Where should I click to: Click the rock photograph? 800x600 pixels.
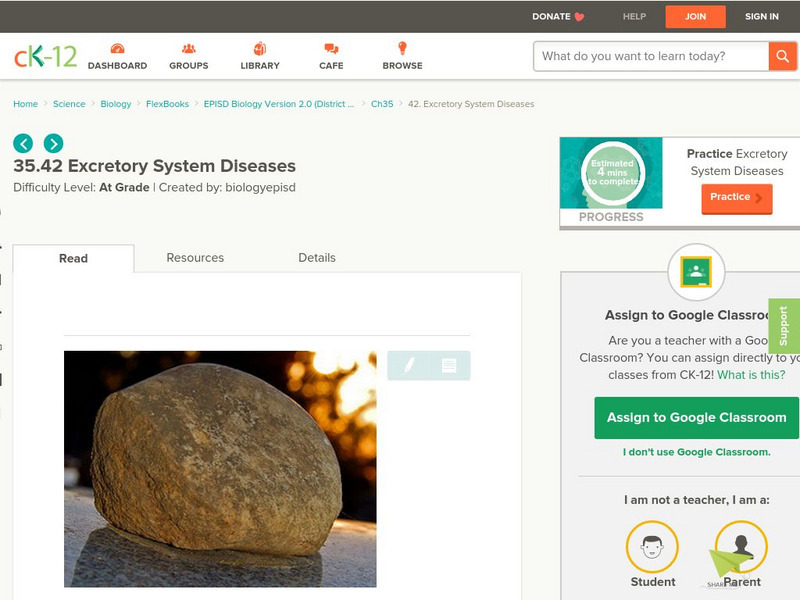coord(220,469)
